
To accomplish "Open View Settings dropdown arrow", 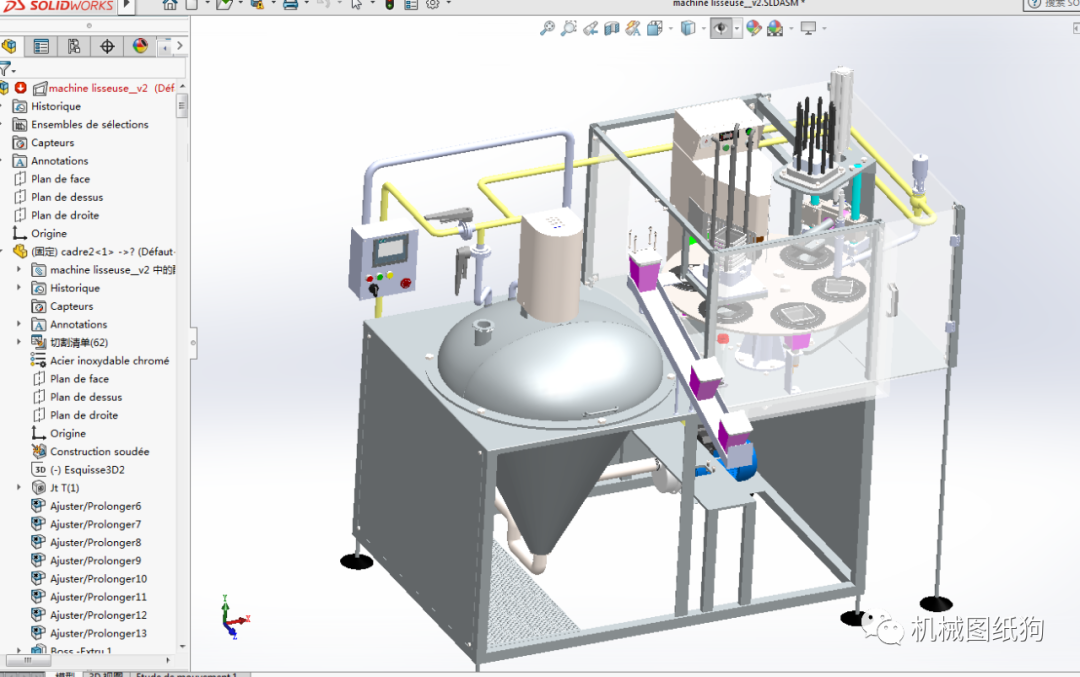I will coord(824,29).
